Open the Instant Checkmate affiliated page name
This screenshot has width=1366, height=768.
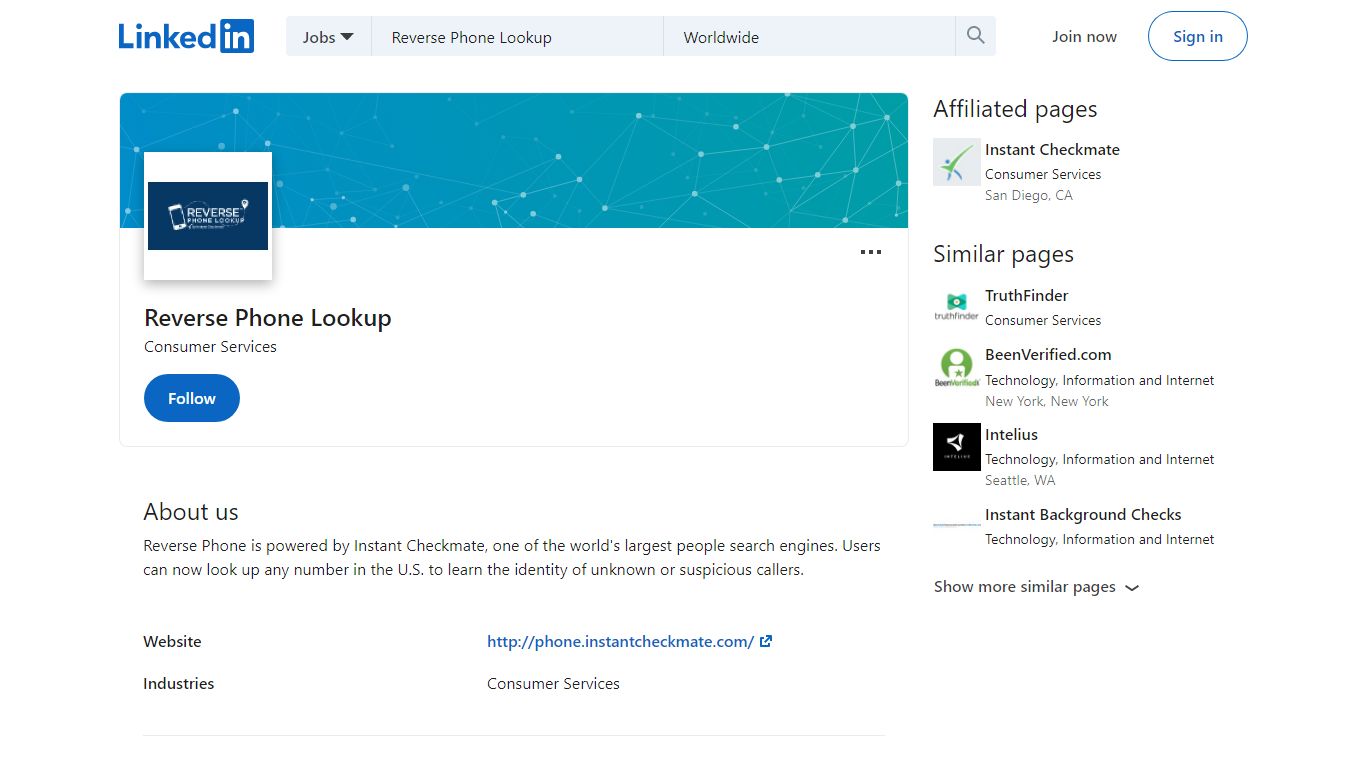click(x=1052, y=150)
